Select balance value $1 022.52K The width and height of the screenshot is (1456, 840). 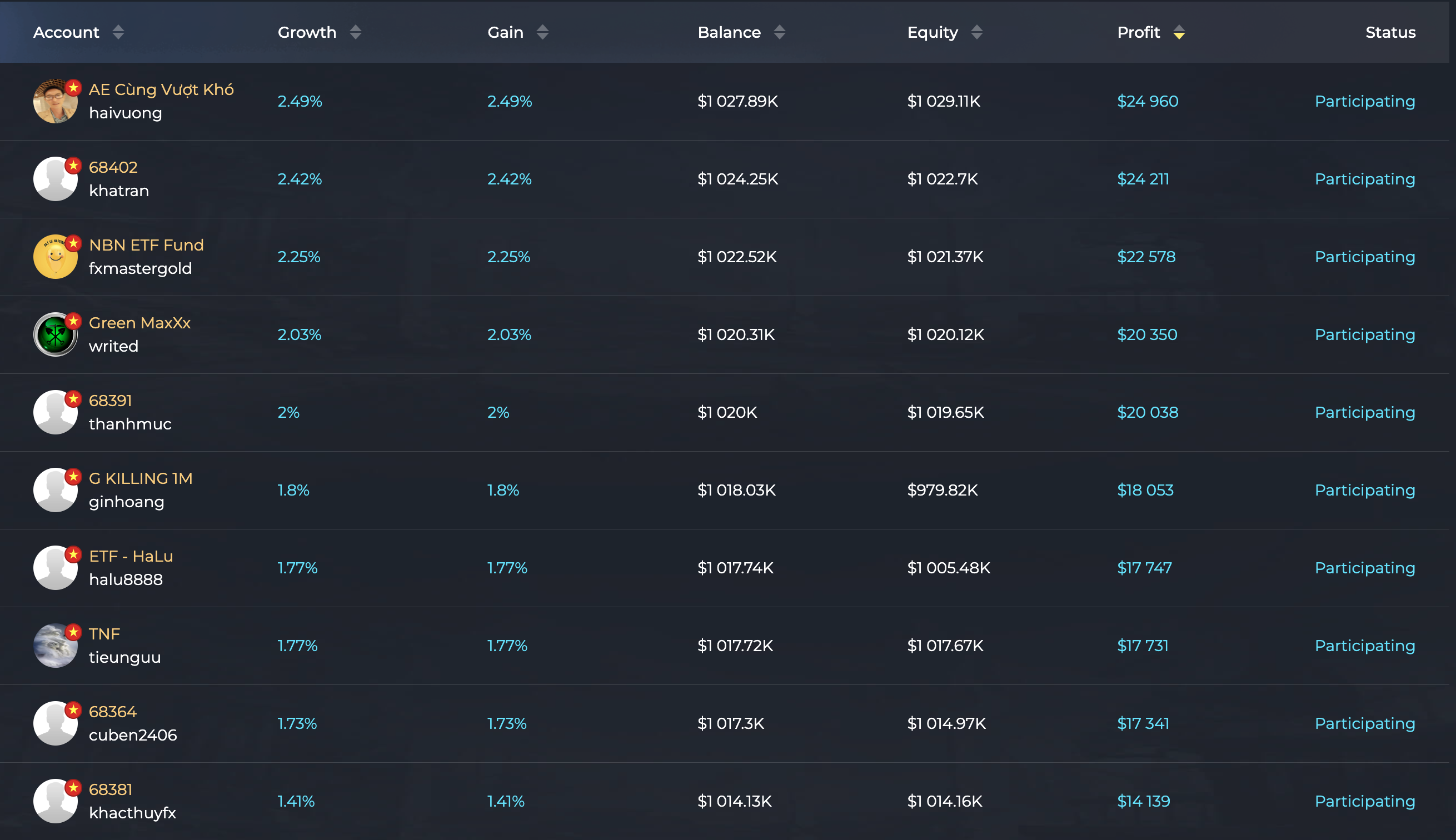737,257
